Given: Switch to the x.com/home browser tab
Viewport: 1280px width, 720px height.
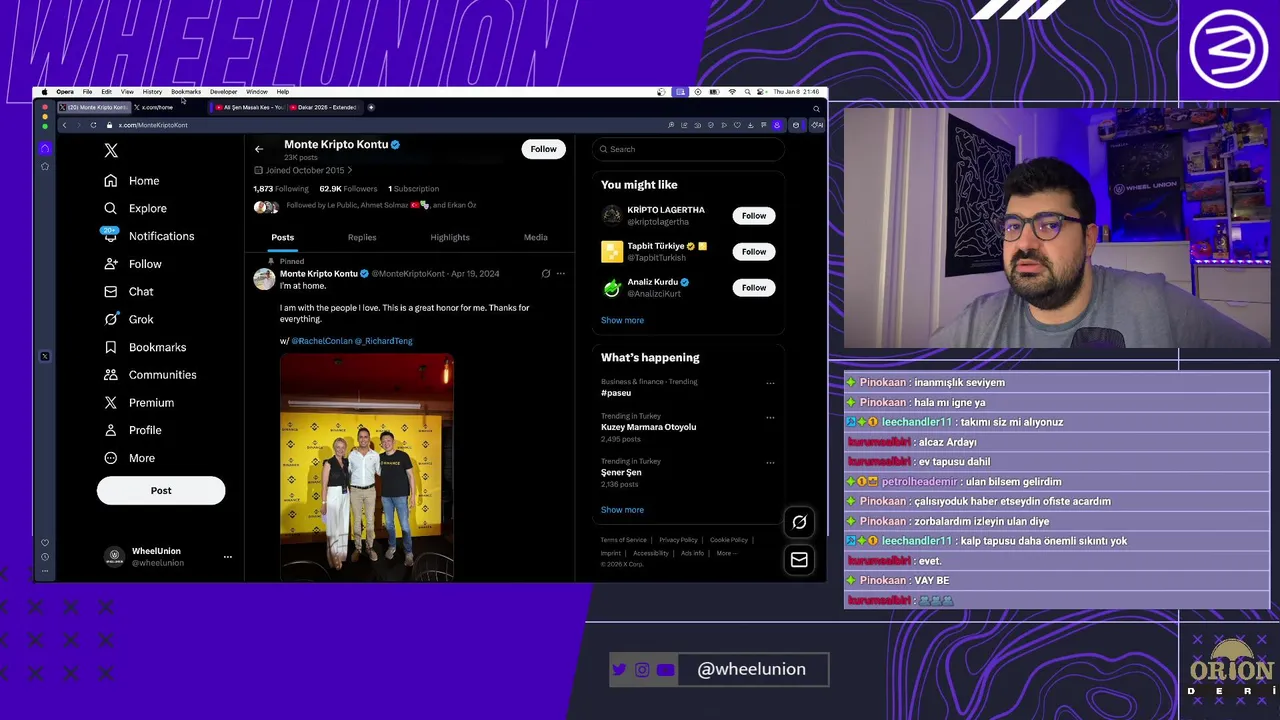Looking at the screenshot, I should 155,107.
